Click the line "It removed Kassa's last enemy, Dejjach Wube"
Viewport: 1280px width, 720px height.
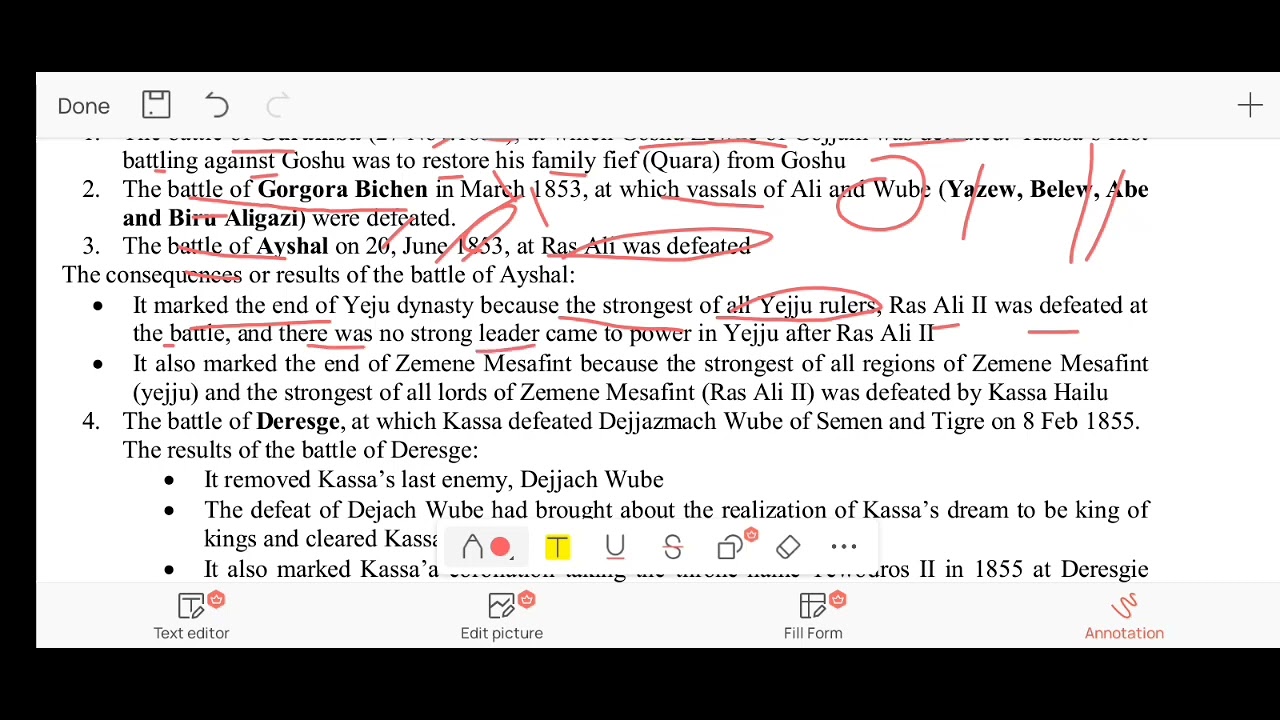(x=433, y=480)
